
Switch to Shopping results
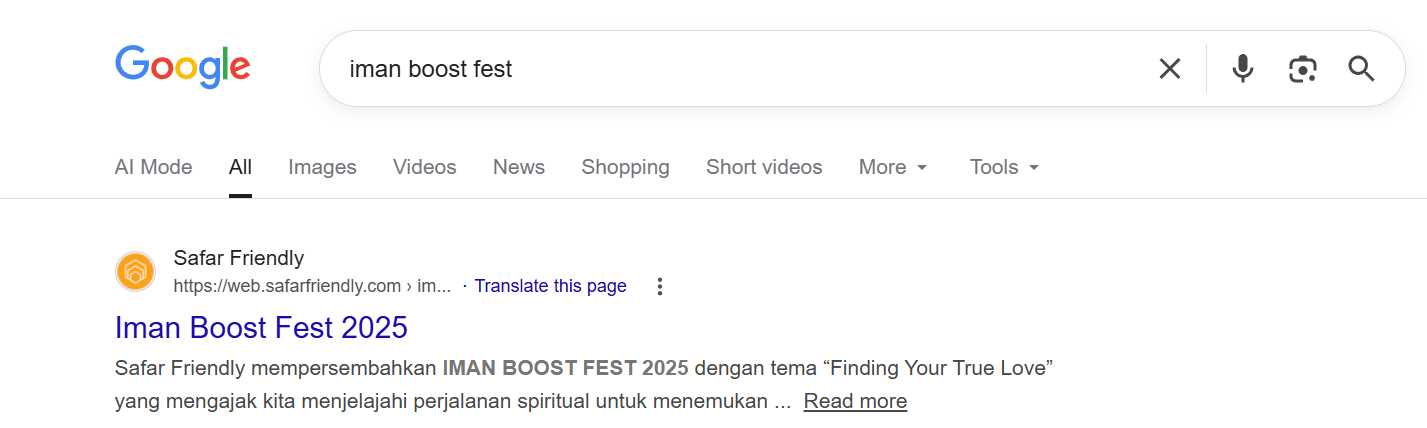(625, 167)
